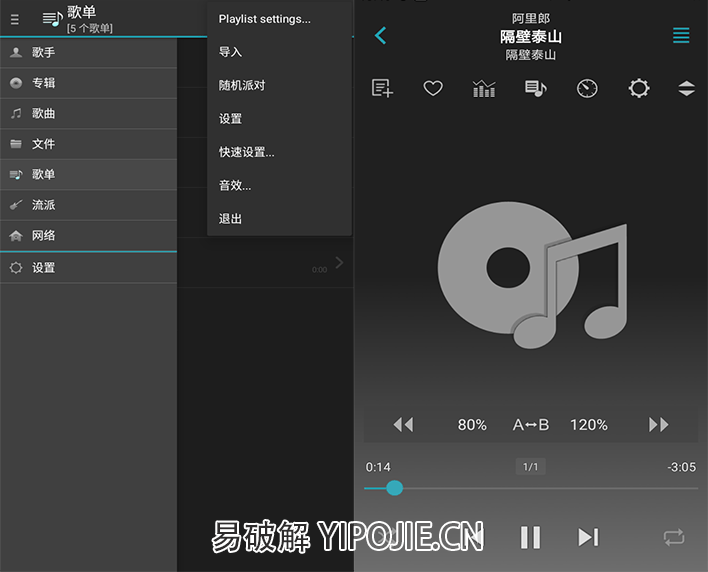Pause the current song

[530, 537]
